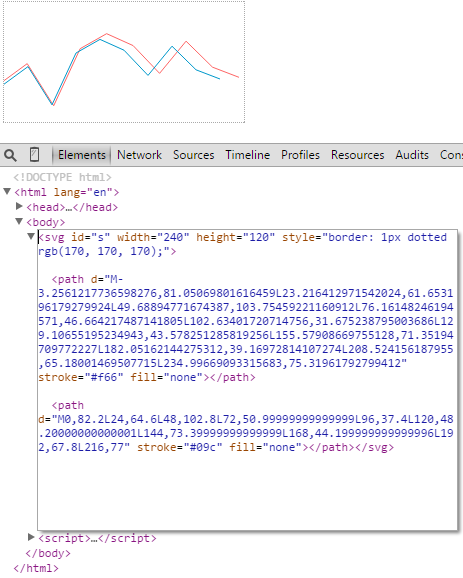Collapse the html lang="en" node
Viewport: 463px width, 578px height.
click(x=7, y=191)
